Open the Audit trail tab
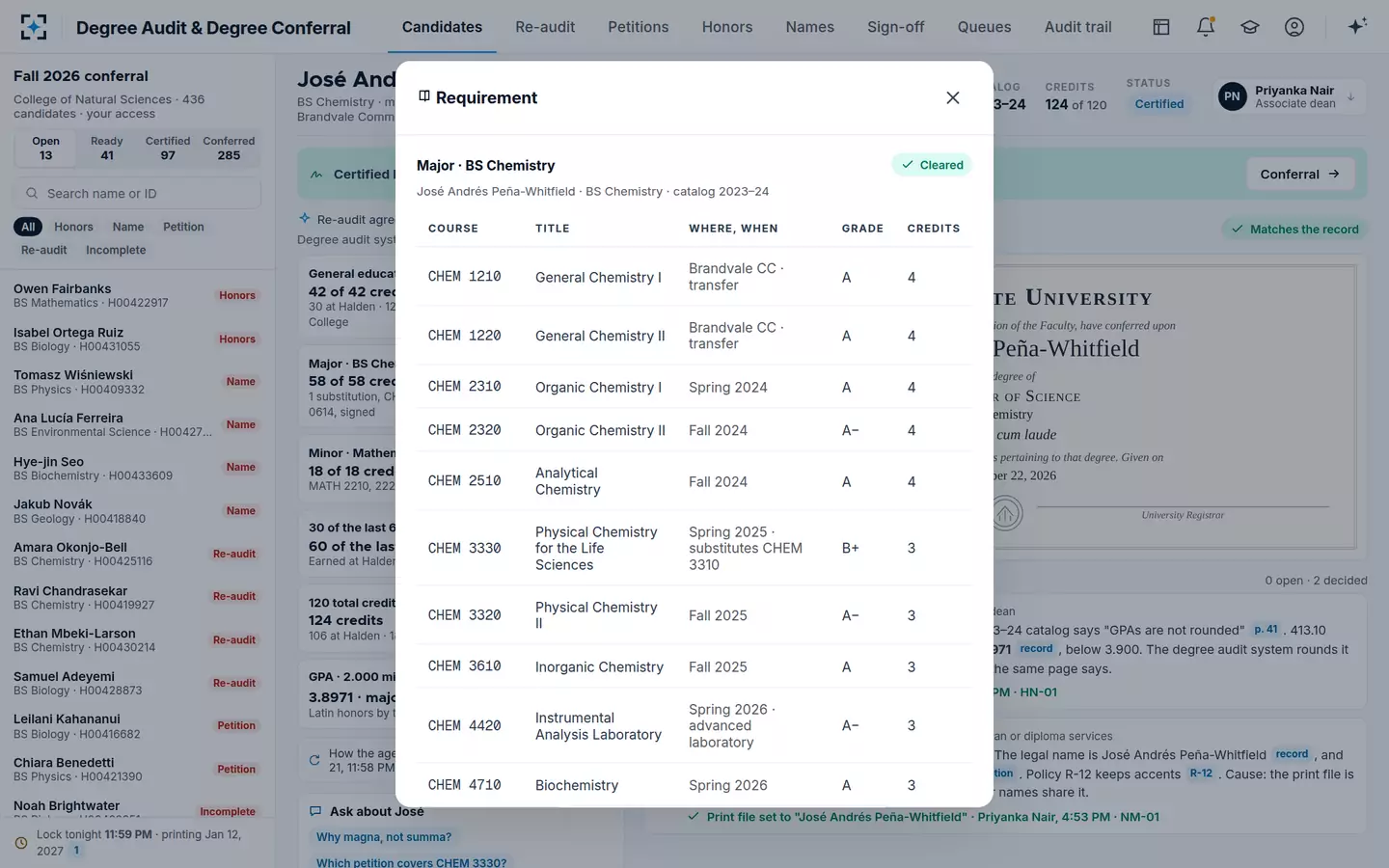Image resolution: width=1389 pixels, height=868 pixels. [x=1078, y=27]
